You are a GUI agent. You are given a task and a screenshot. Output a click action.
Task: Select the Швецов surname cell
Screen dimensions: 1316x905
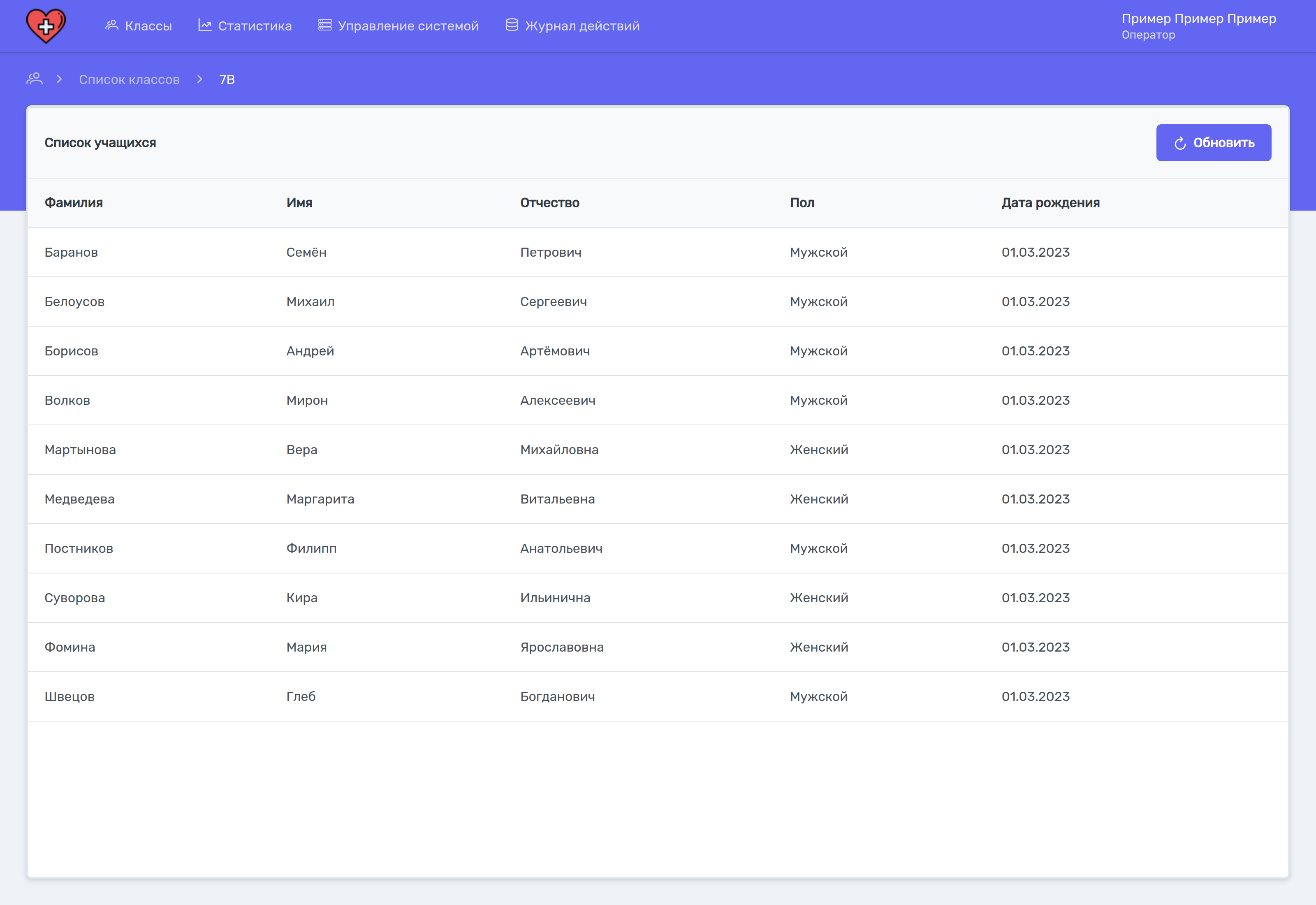(70, 696)
